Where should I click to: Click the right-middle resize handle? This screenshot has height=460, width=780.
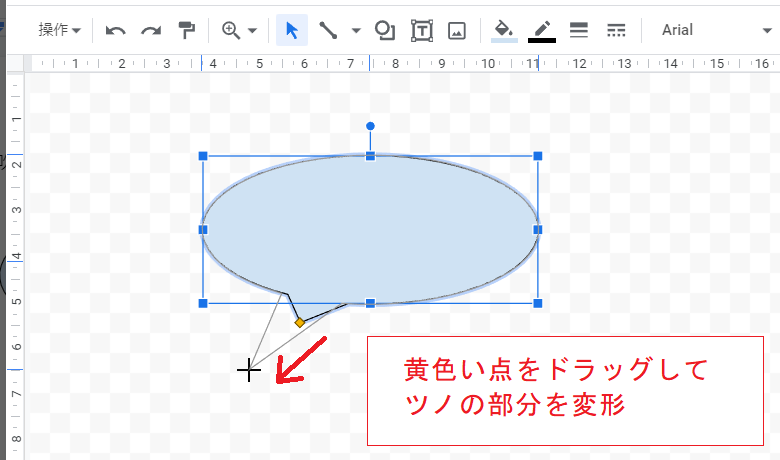pyautogui.click(x=538, y=230)
